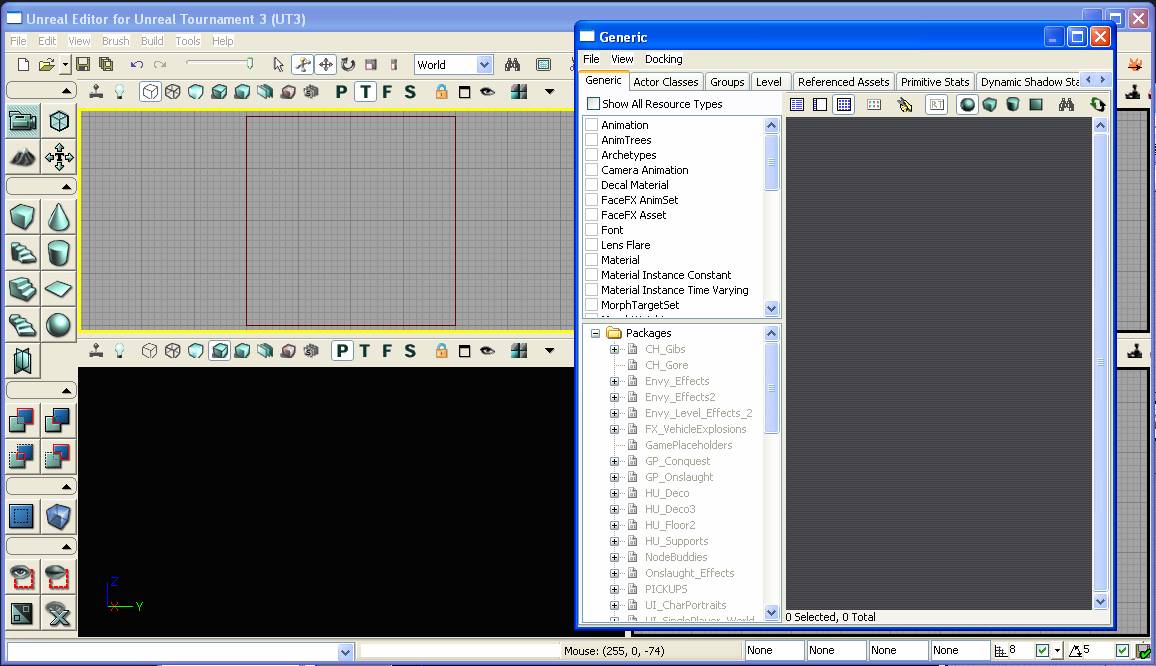Open the Build menu in main editor
This screenshot has height=666, width=1156.
coord(152,41)
